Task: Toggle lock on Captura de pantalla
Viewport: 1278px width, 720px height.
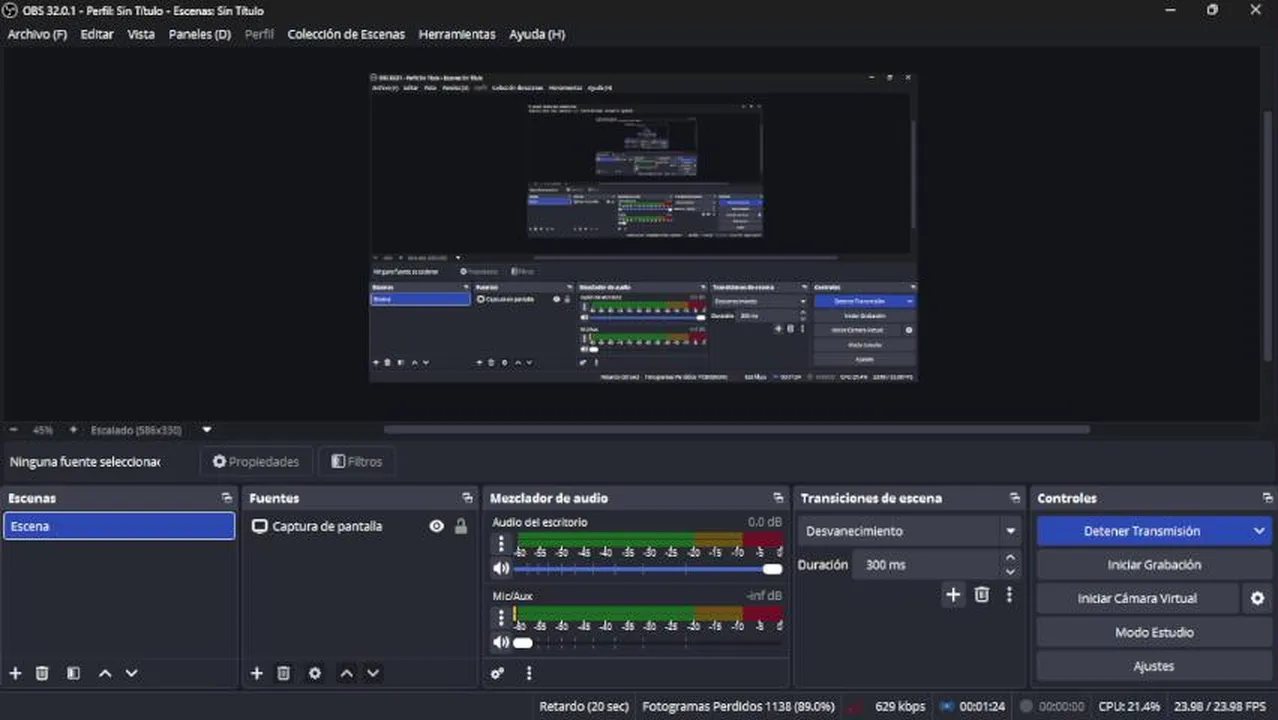Action: tap(461, 526)
